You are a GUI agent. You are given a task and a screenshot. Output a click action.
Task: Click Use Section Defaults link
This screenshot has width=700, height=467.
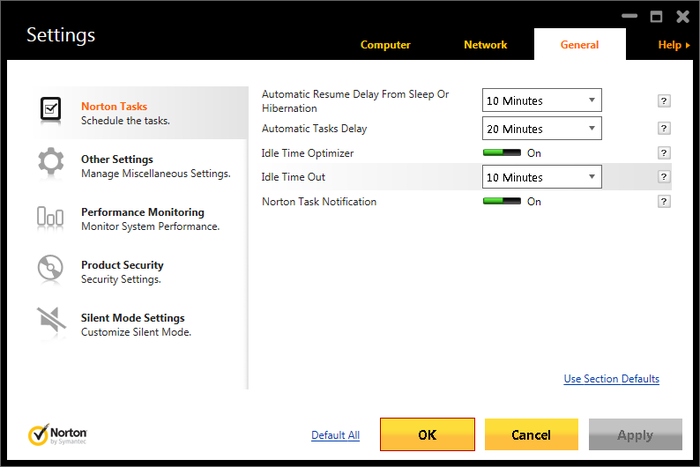coord(611,379)
